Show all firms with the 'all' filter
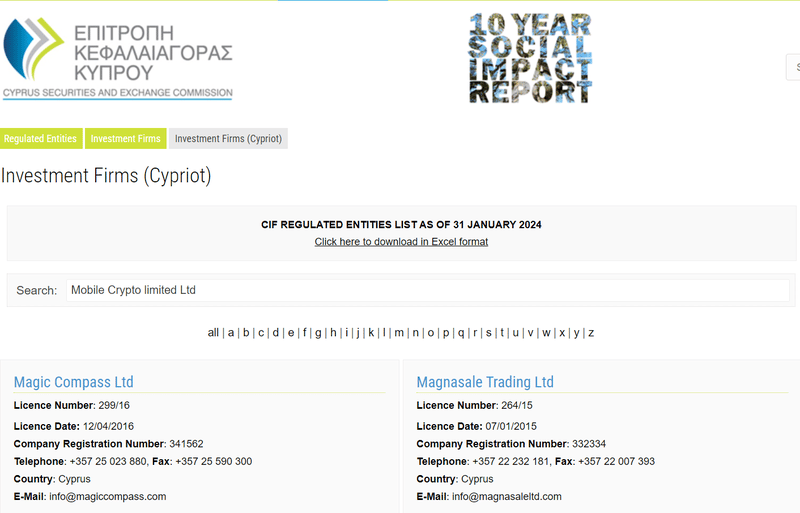Screen dimensions: 800x513 pyautogui.click(x=213, y=333)
